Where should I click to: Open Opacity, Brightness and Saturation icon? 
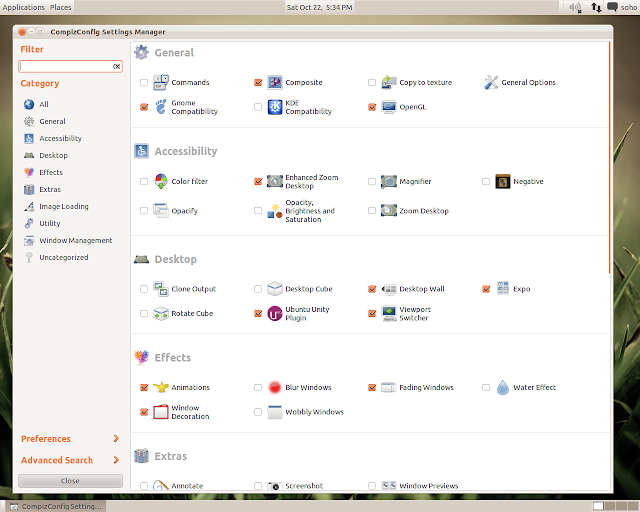point(275,211)
